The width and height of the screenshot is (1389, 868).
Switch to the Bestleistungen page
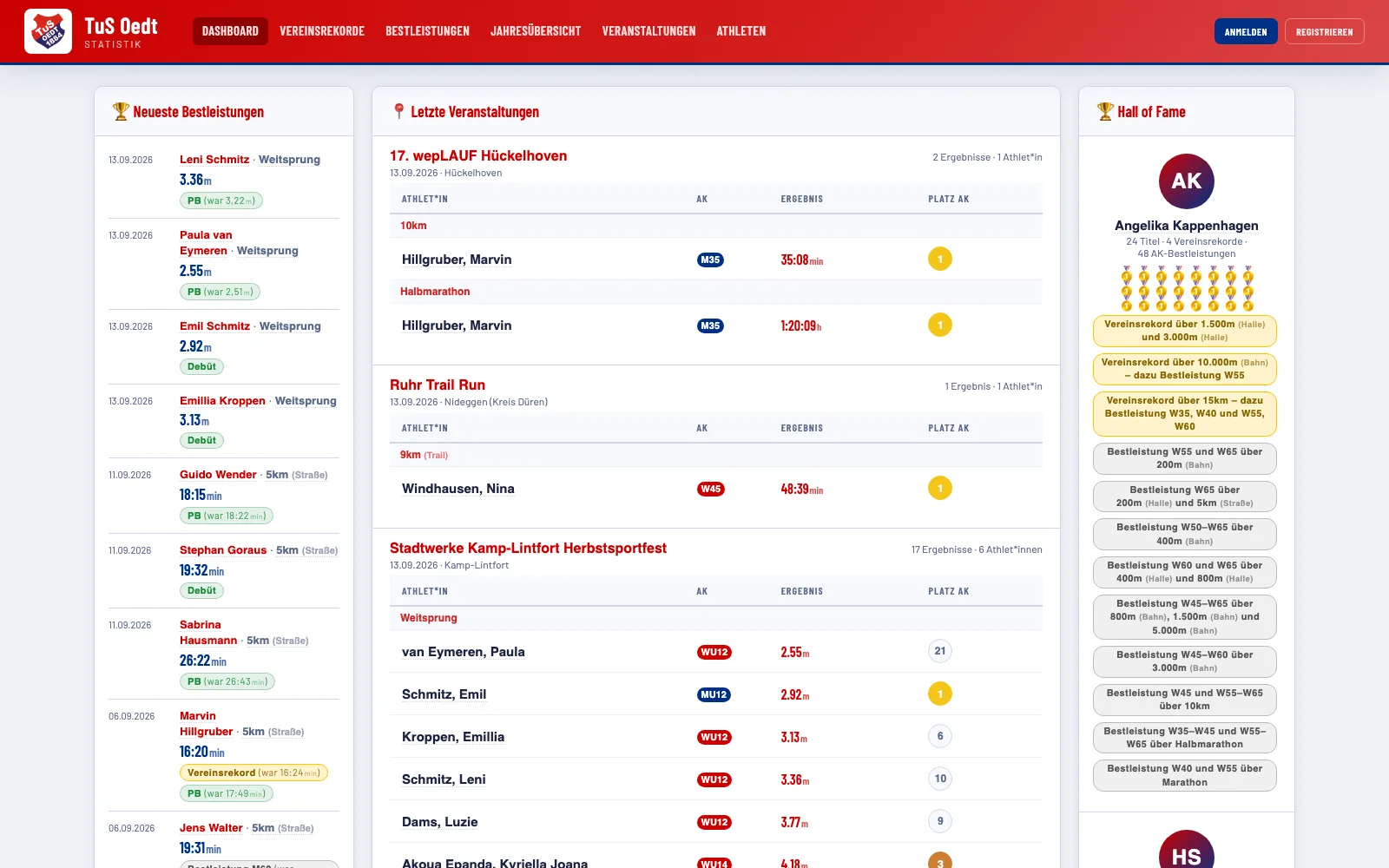pos(427,31)
